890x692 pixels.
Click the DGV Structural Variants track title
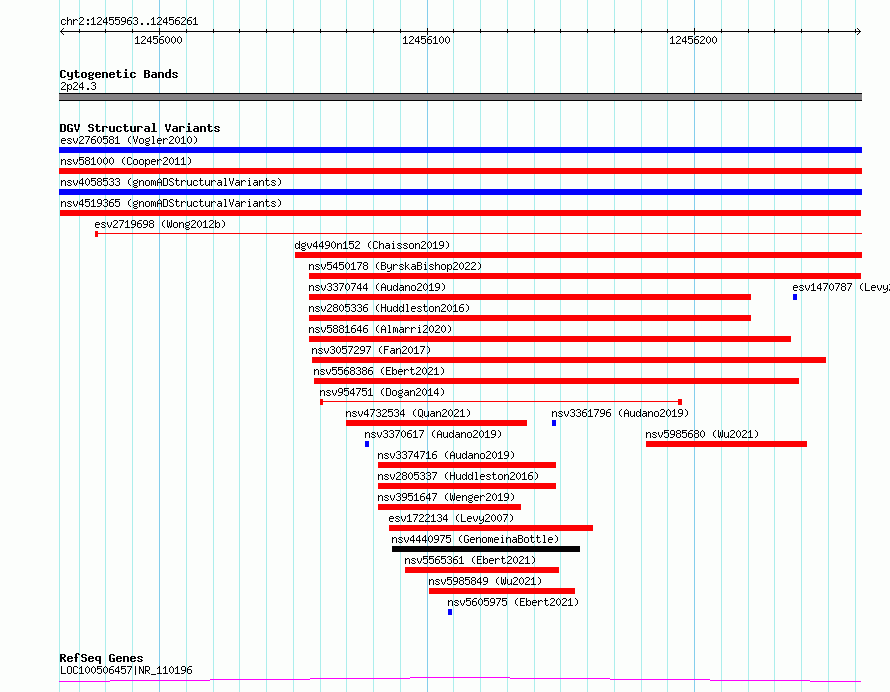[x=140, y=128]
